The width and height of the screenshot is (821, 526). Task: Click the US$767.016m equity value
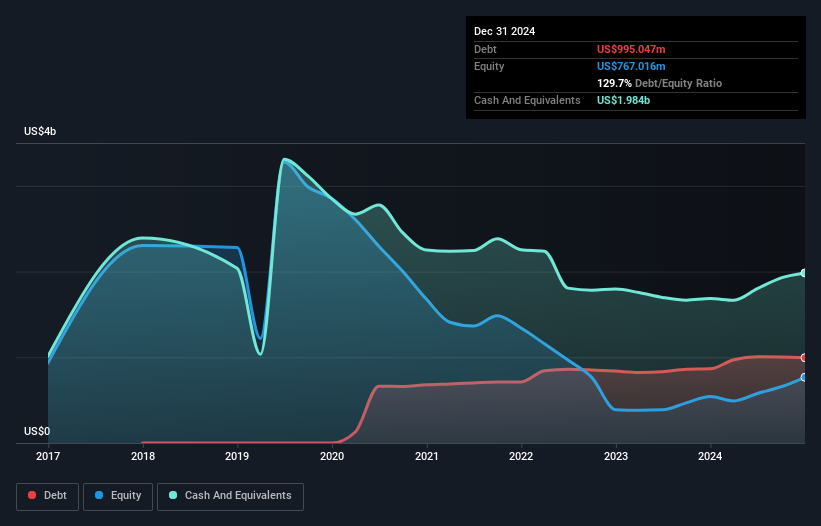tap(631, 66)
